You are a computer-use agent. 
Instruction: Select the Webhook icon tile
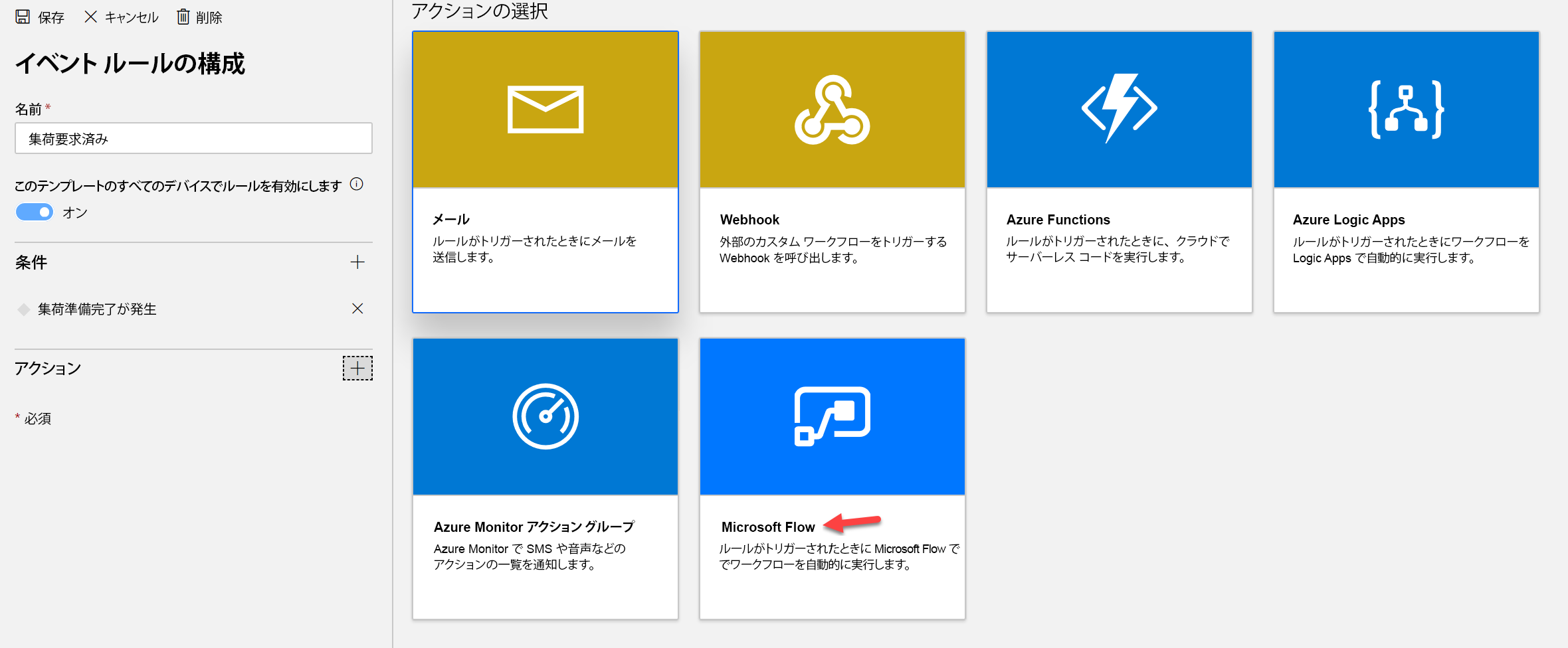(x=833, y=110)
